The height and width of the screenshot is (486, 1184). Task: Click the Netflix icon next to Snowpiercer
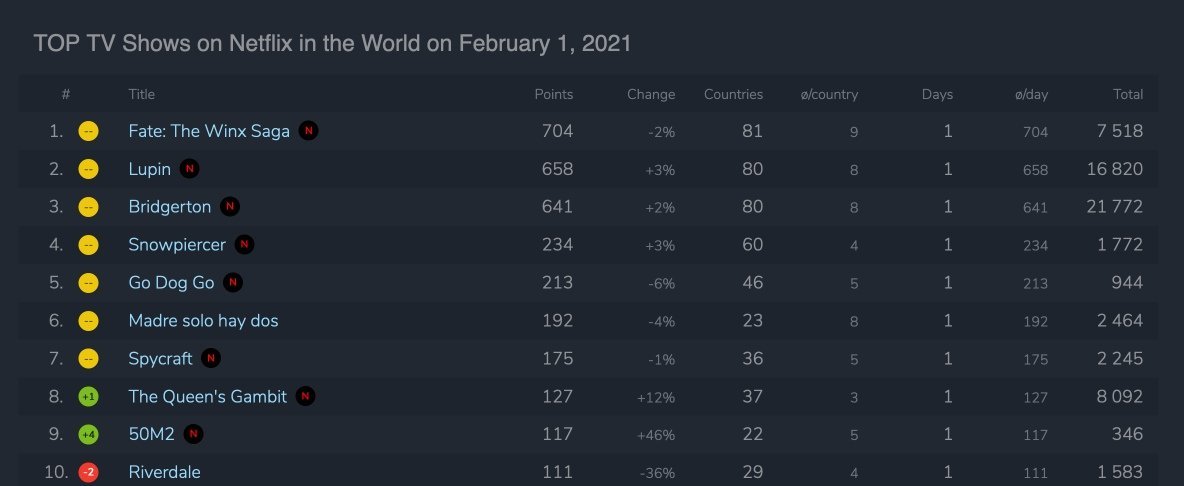pos(245,245)
